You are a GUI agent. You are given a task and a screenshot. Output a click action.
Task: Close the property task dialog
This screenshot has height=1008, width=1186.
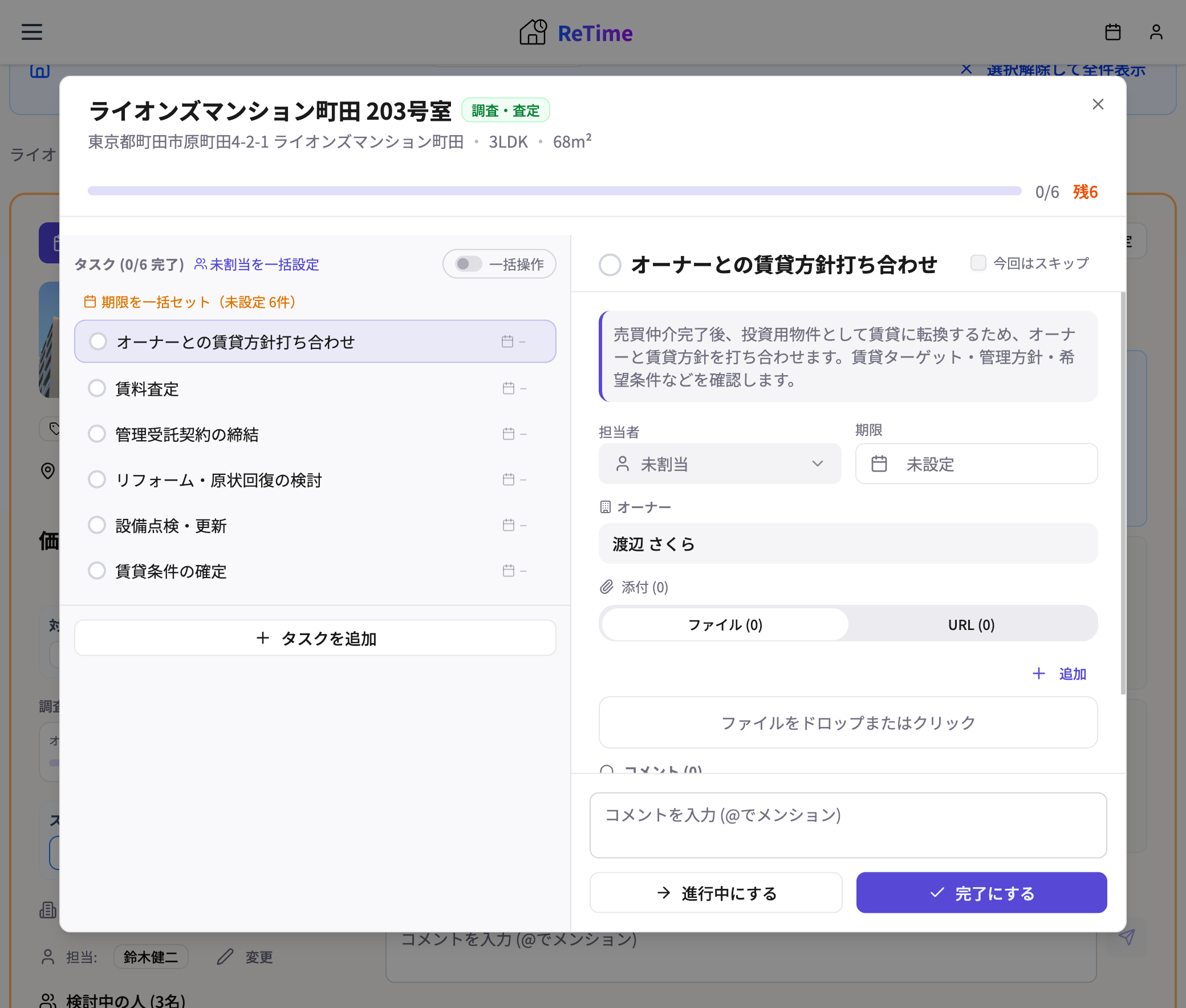1098,104
